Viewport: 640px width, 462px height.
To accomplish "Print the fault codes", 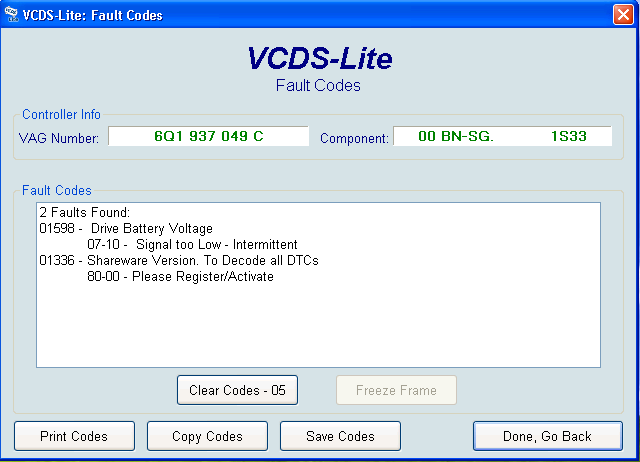I will tap(74, 436).
